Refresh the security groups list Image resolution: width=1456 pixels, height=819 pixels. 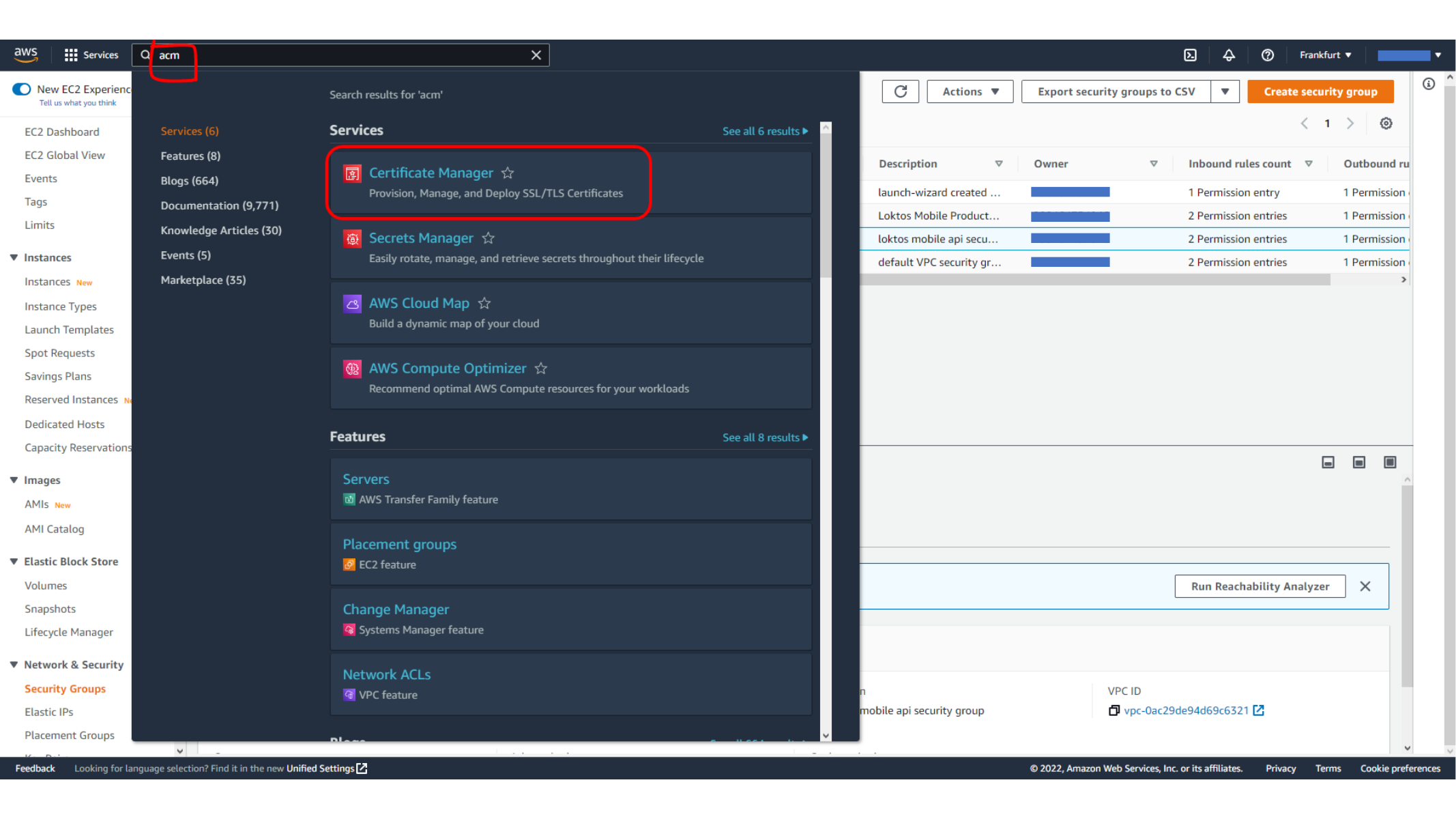tap(900, 91)
